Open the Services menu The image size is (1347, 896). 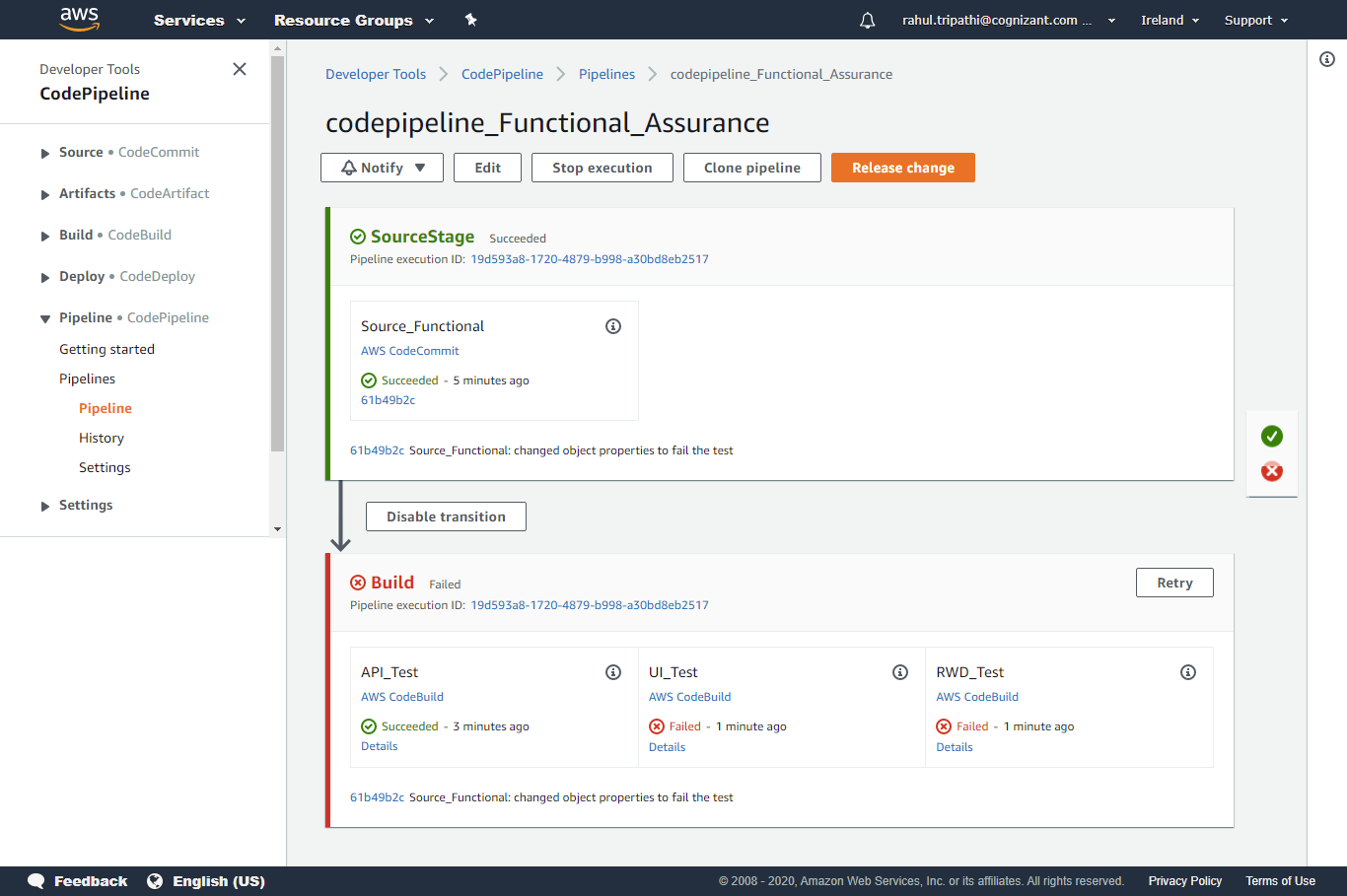[199, 20]
